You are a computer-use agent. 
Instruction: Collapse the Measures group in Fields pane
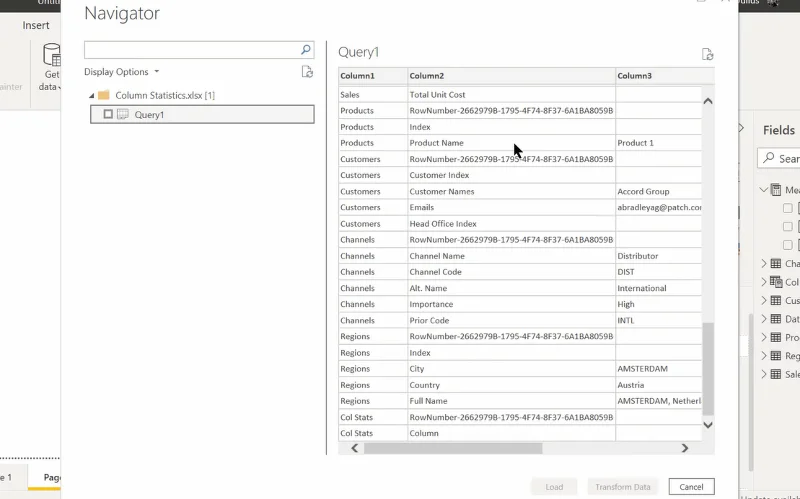coord(763,189)
